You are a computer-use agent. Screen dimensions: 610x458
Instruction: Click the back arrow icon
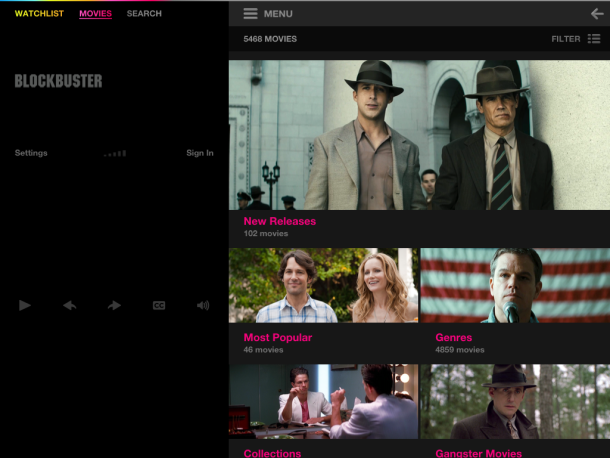[597, 14]
